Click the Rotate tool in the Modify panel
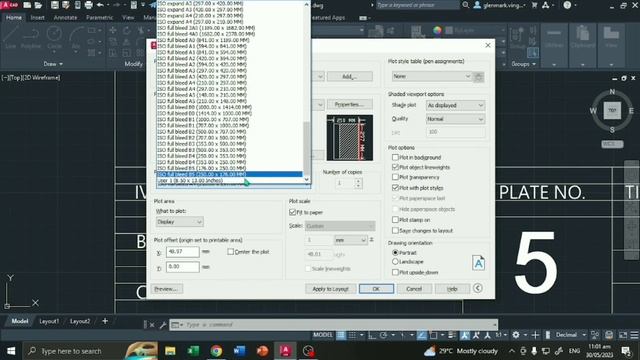 [127, 31]
